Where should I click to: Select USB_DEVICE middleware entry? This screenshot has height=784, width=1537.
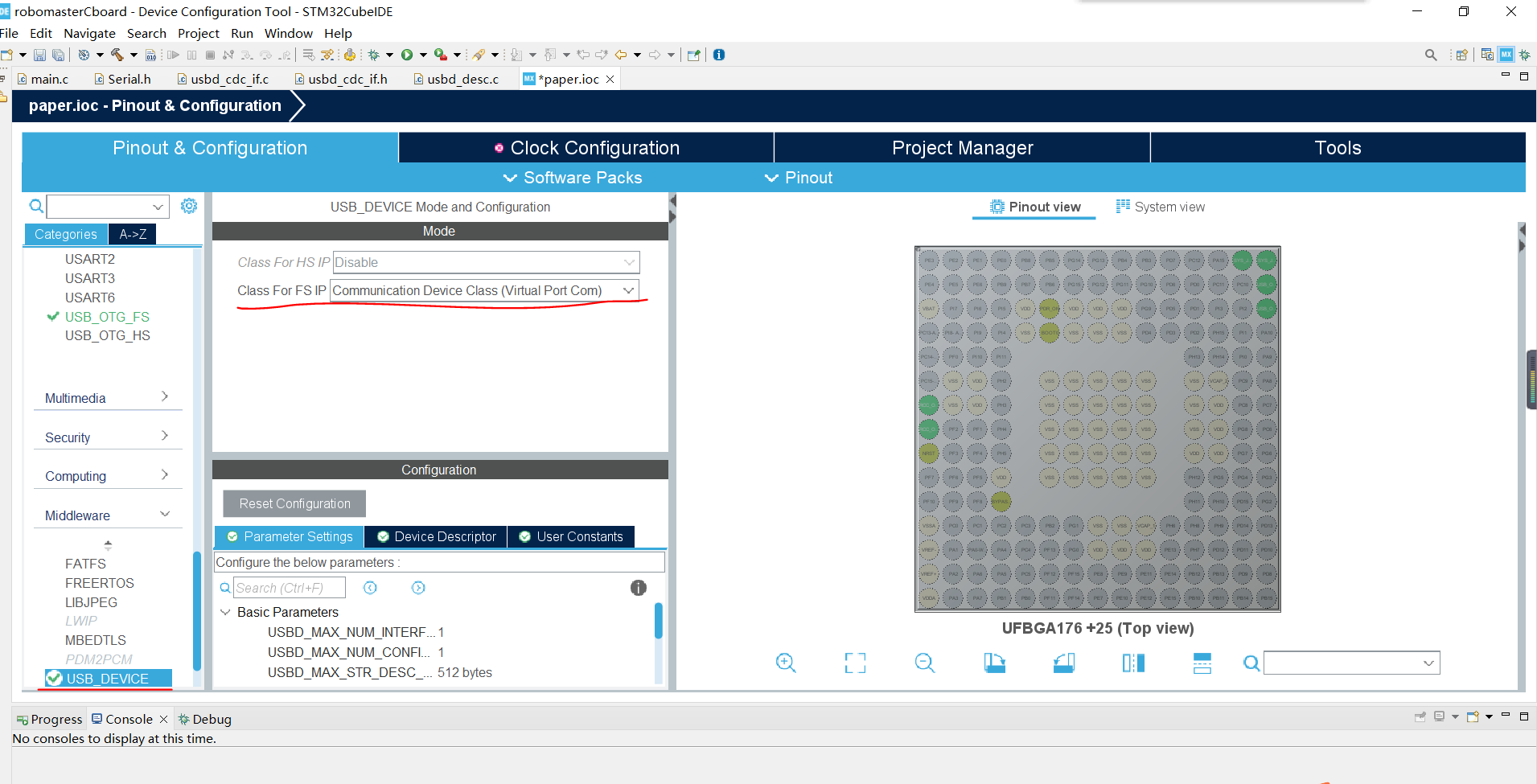107,679
